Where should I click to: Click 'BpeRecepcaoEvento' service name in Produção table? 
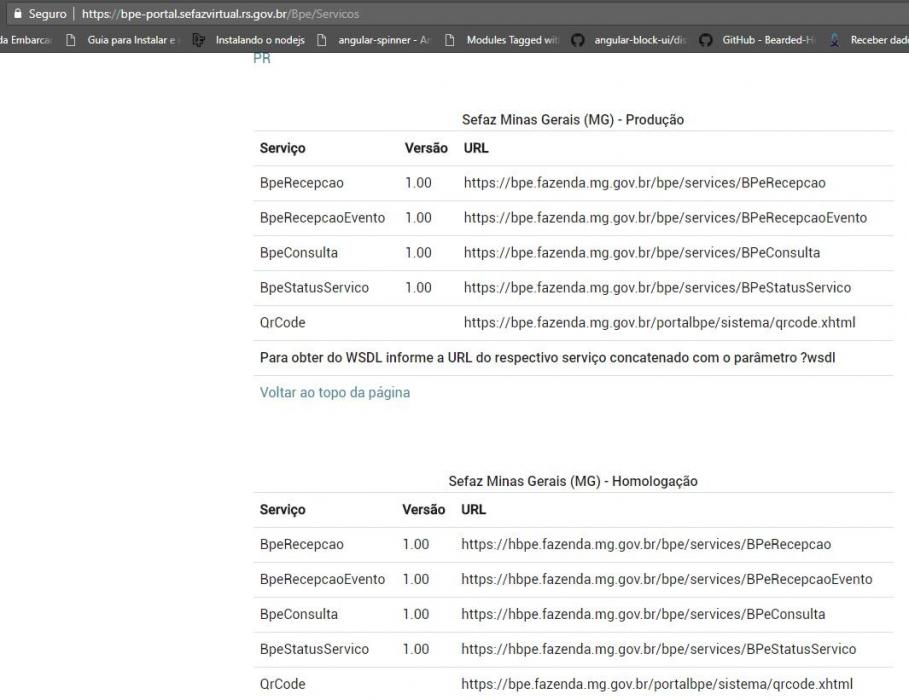322,218
